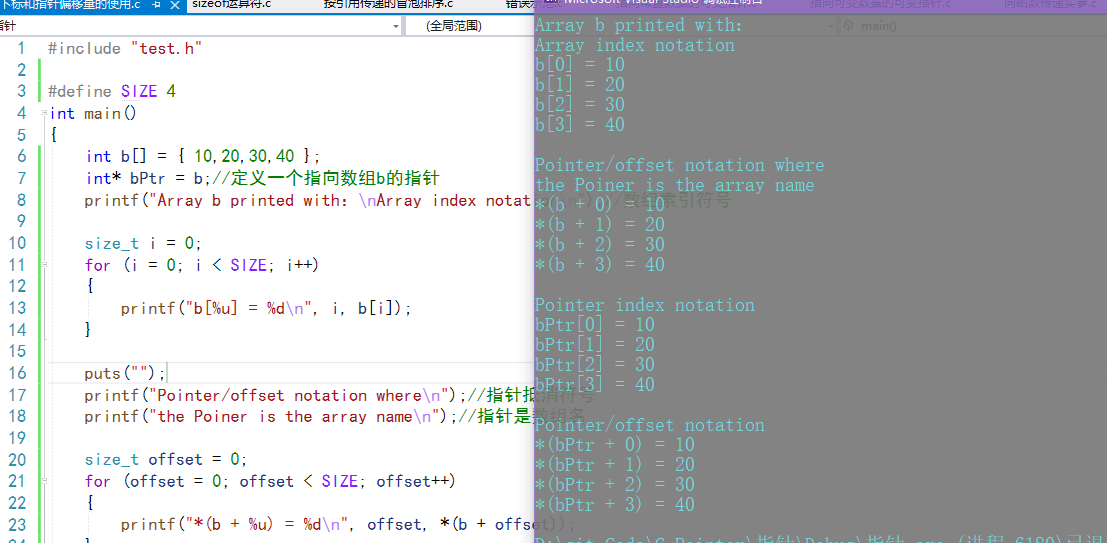1107x543 pixels.
Task: Pin the 下标和指针偏移量的使用.c tab
Action: (156, 5)
